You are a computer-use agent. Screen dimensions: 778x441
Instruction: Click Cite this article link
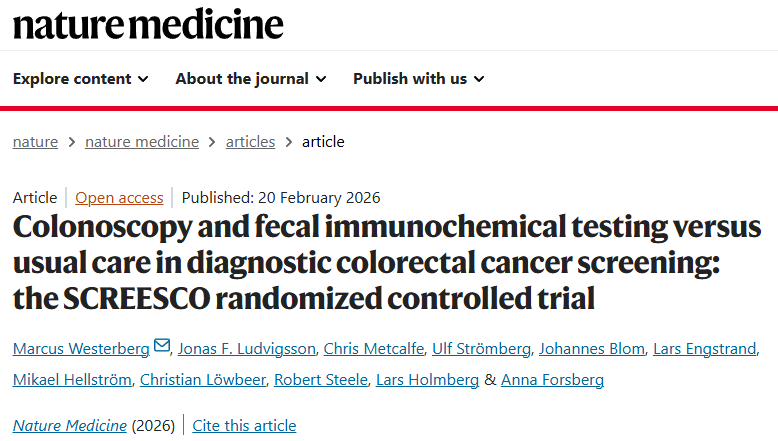[x=244, y=426]
